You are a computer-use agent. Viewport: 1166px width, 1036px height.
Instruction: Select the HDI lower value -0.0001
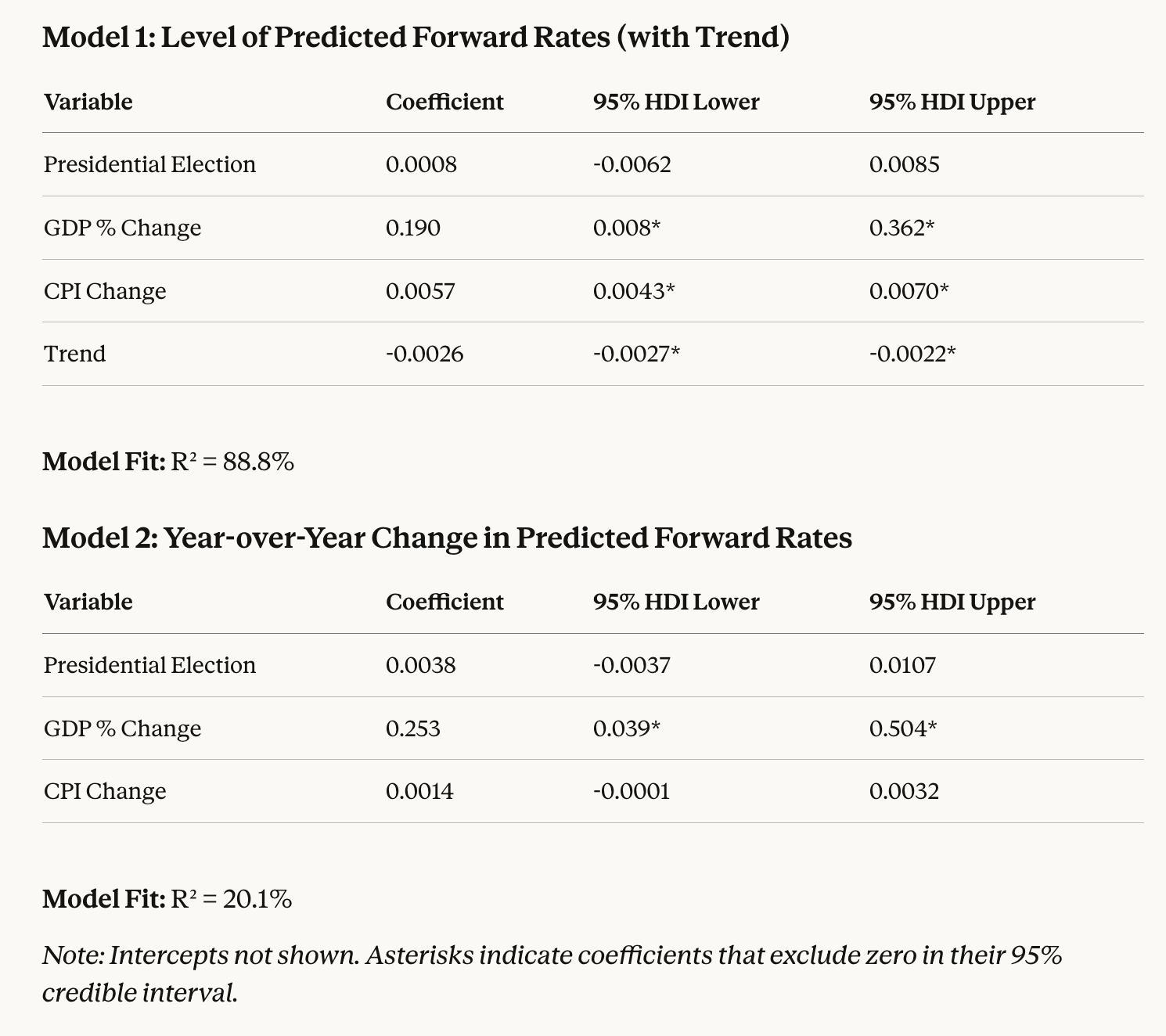(631, 791)
